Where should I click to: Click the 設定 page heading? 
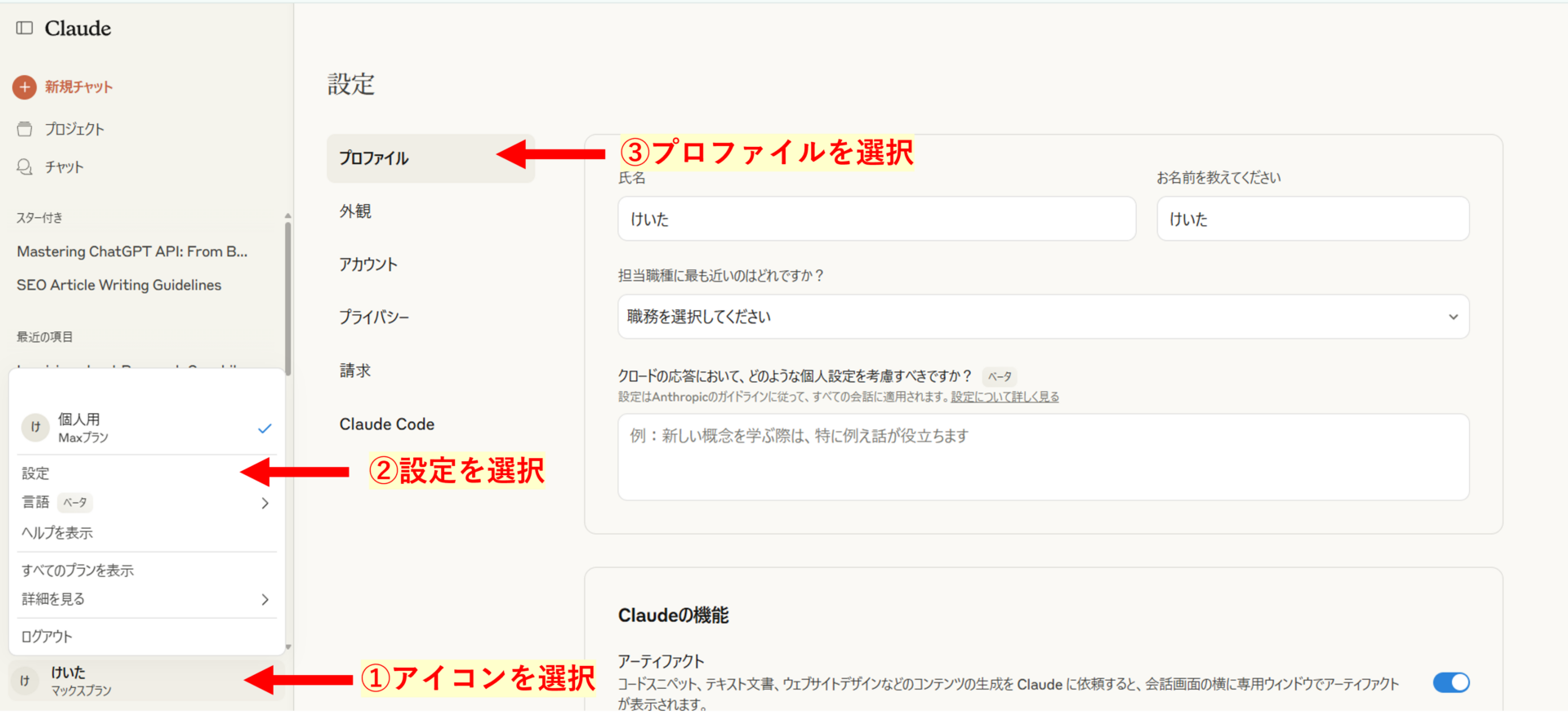tap(351, 84)
